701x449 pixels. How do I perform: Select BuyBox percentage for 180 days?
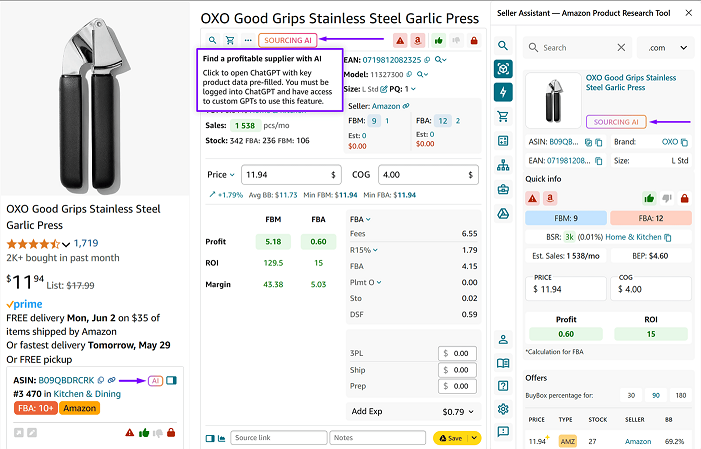pyautogui.click(x=681, y=395)
